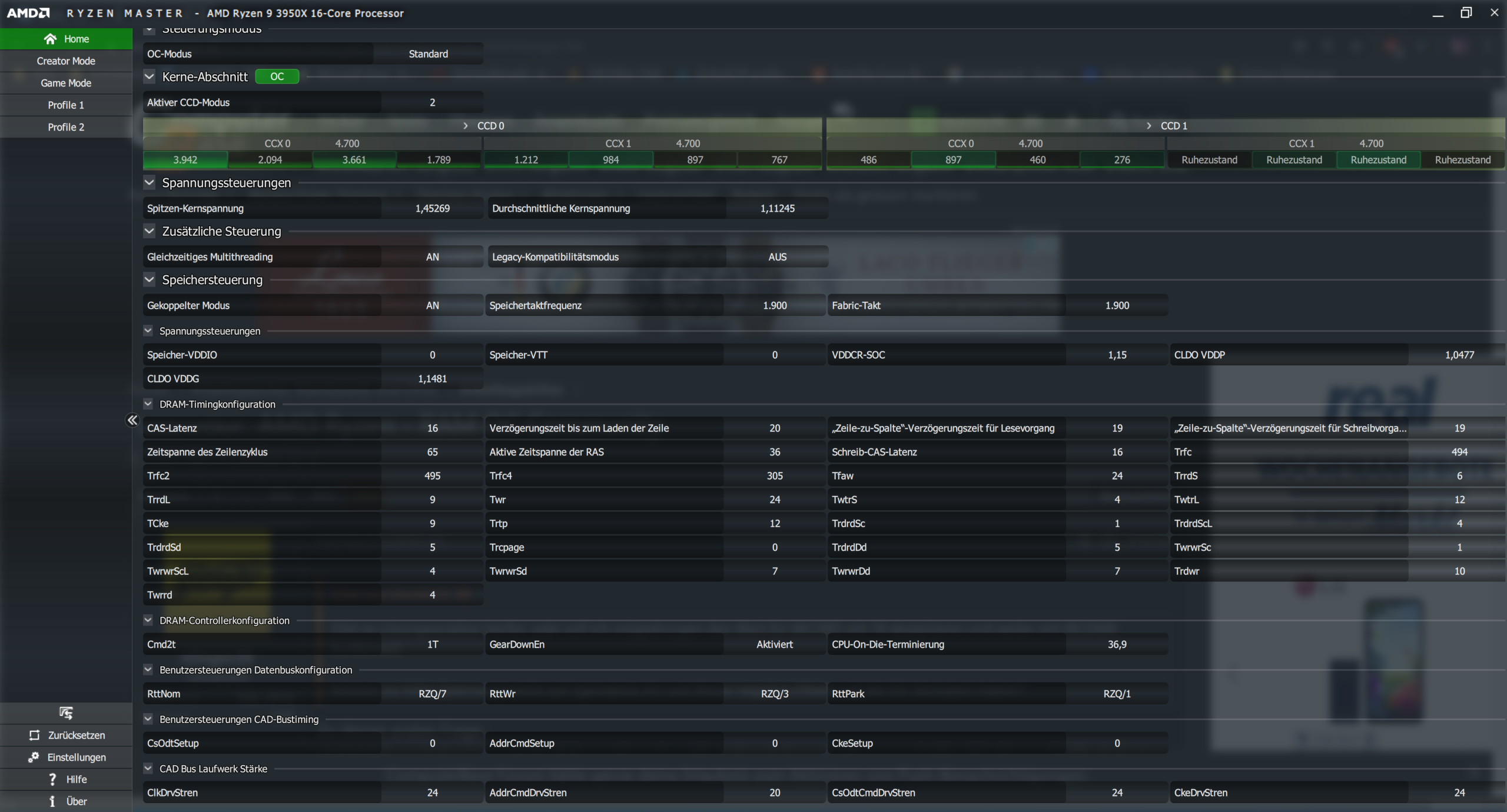Toggle the Legacy-Kompatibilitätsmodus AUS value
1507x812 pixels.
[777, 257]
